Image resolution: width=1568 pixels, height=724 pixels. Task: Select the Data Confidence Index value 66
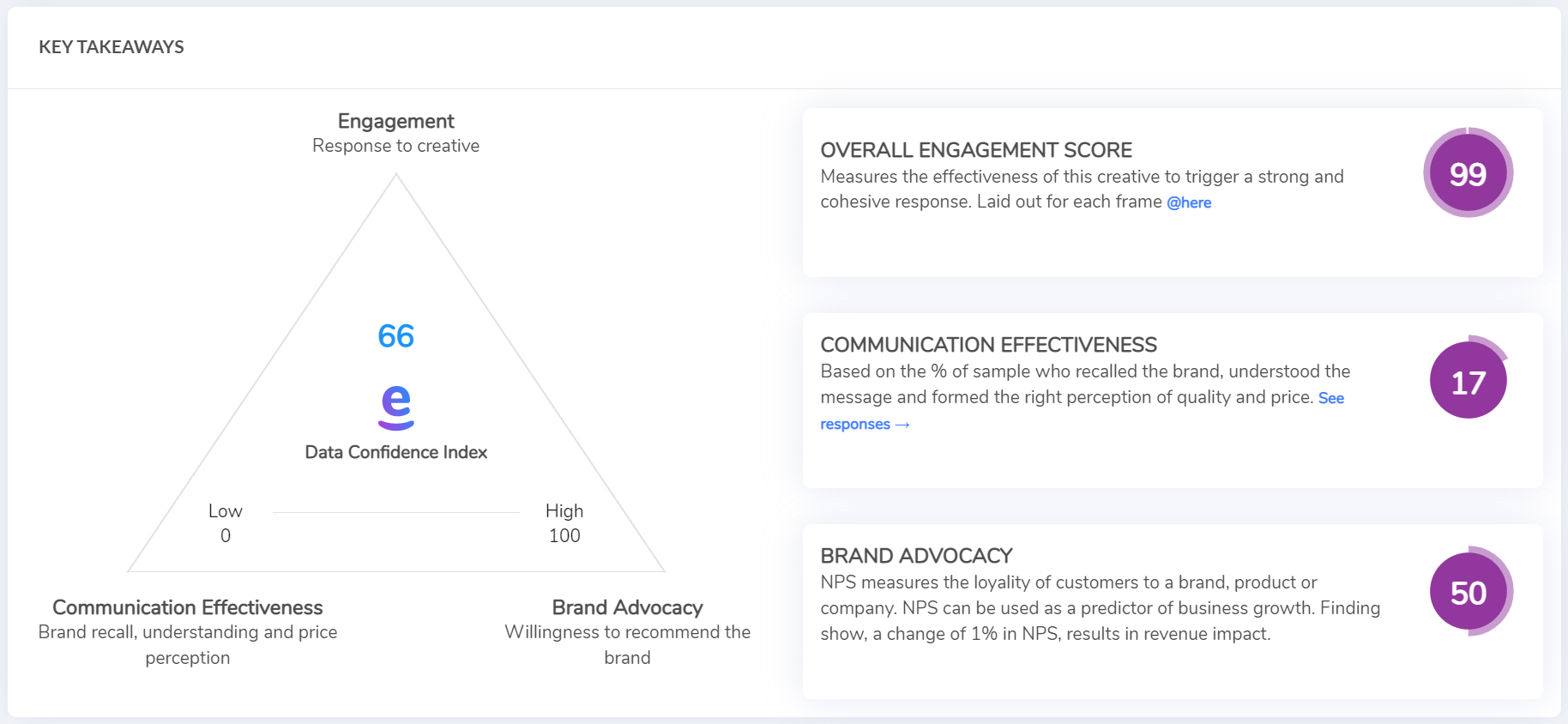click(x=396, y=336)
